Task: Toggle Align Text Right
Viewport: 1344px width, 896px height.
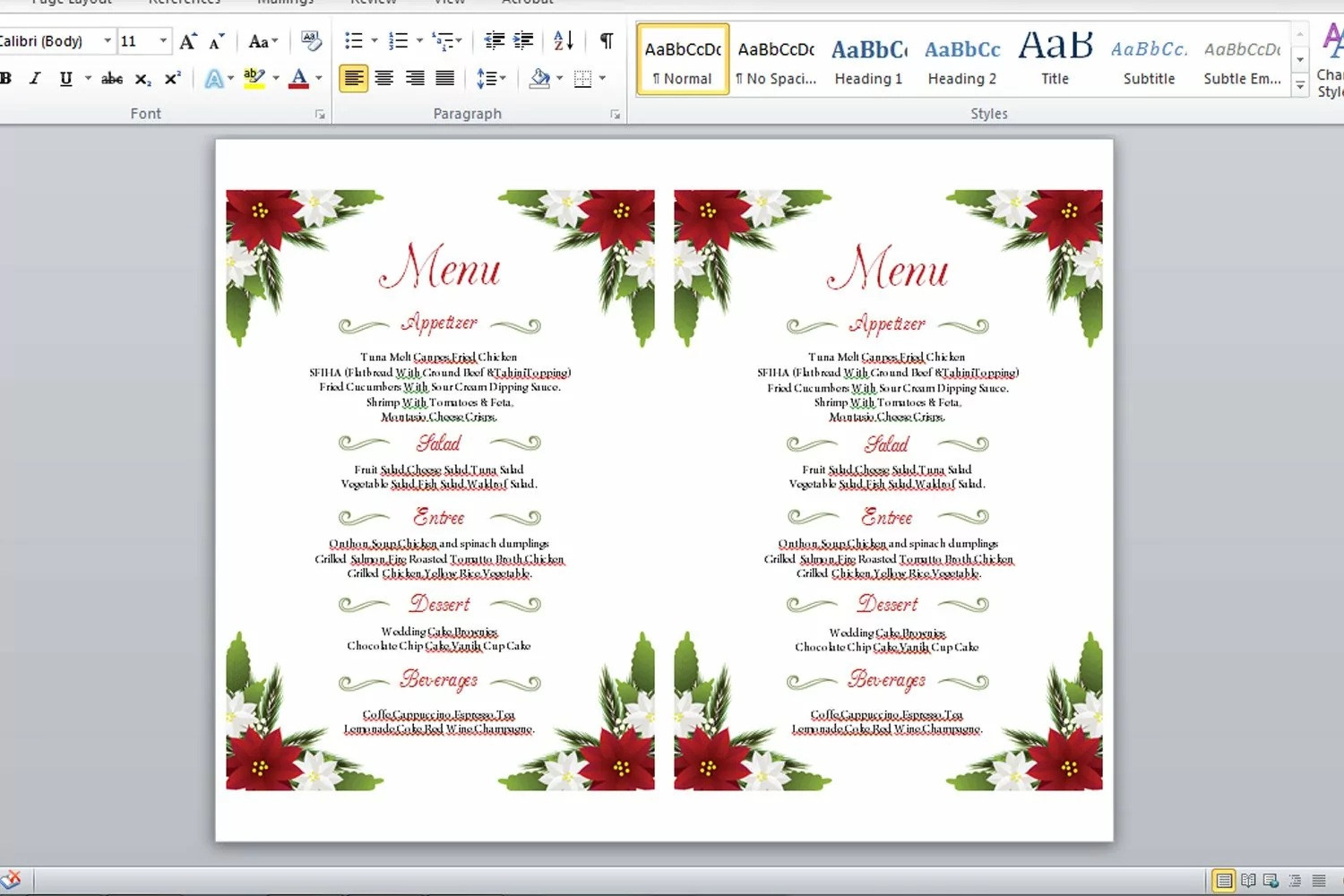Action: 415,79
